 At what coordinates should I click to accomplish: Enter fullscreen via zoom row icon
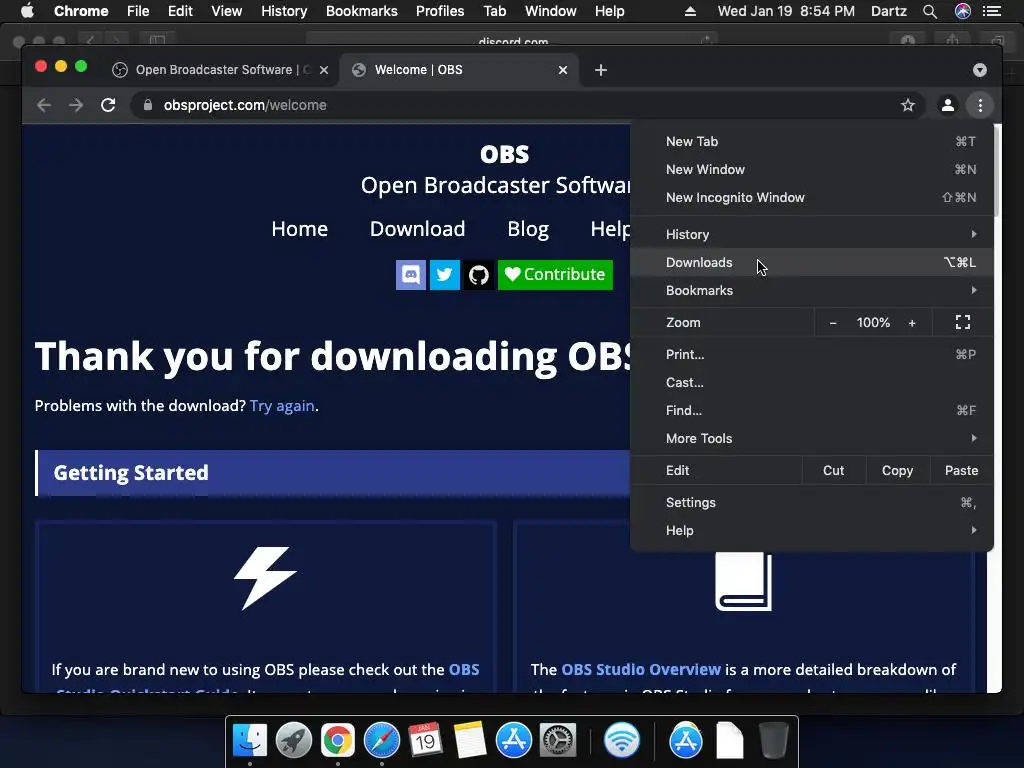click(963, 322)
